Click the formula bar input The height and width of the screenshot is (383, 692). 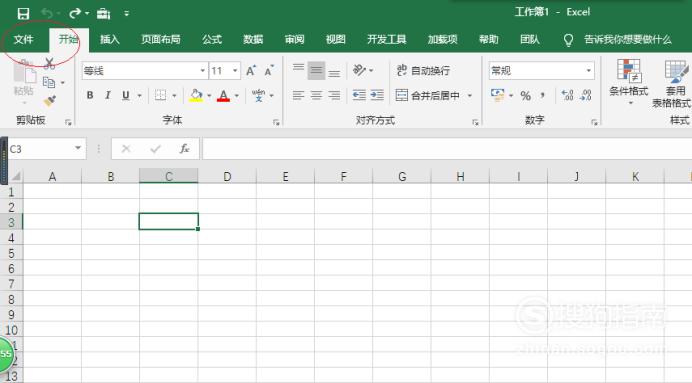pyautogui.click(x=447, y=148)
